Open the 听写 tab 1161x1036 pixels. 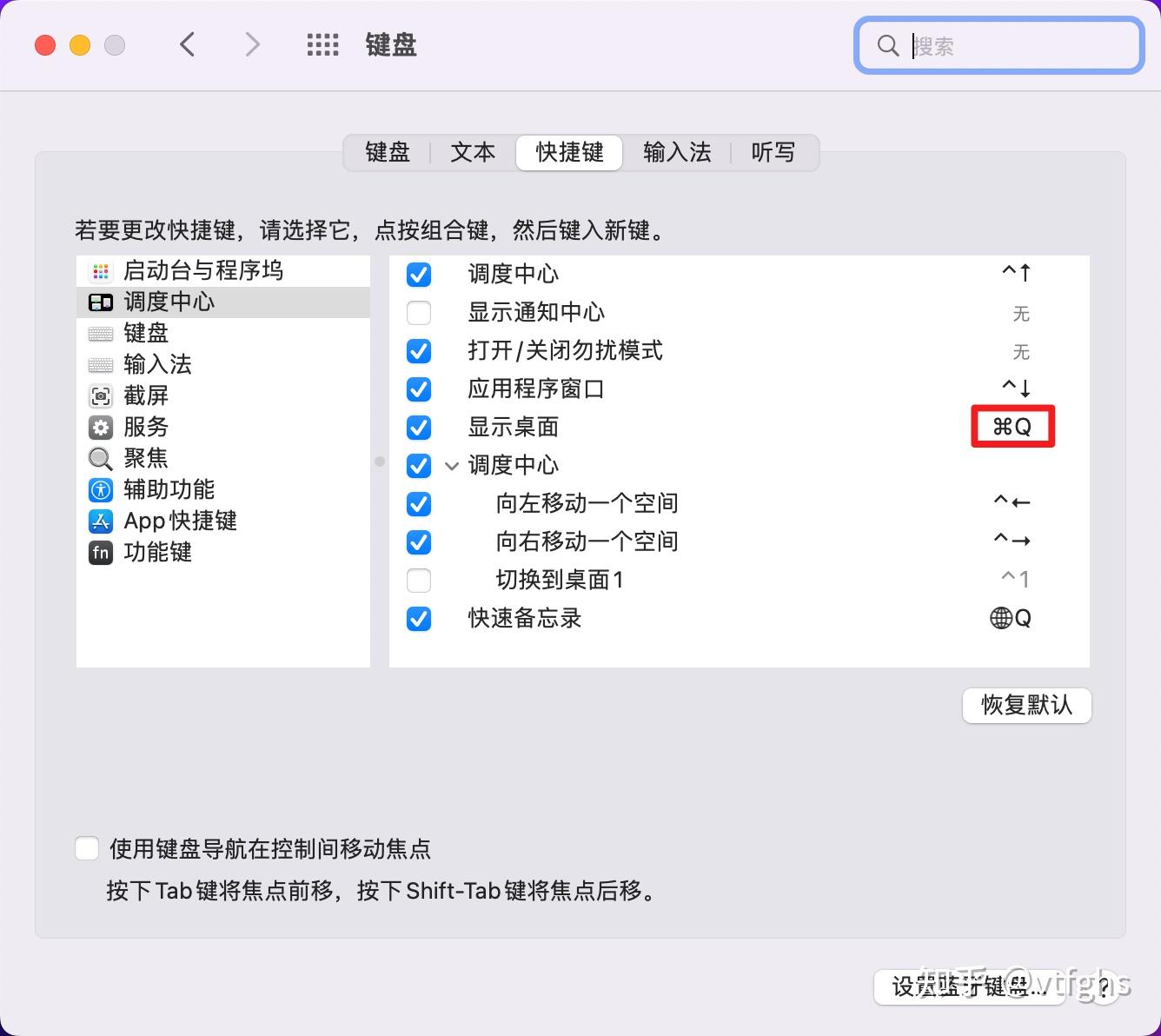[773, 153]
